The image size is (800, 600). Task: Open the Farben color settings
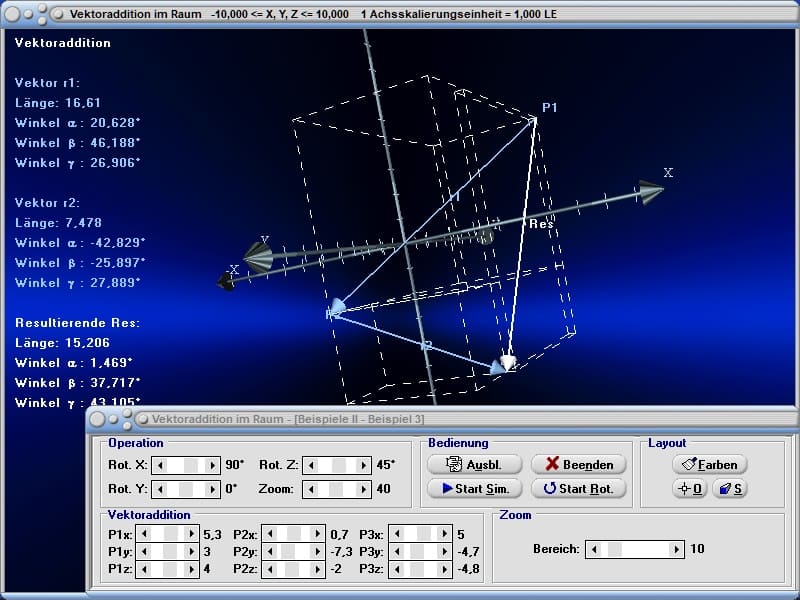710,464
